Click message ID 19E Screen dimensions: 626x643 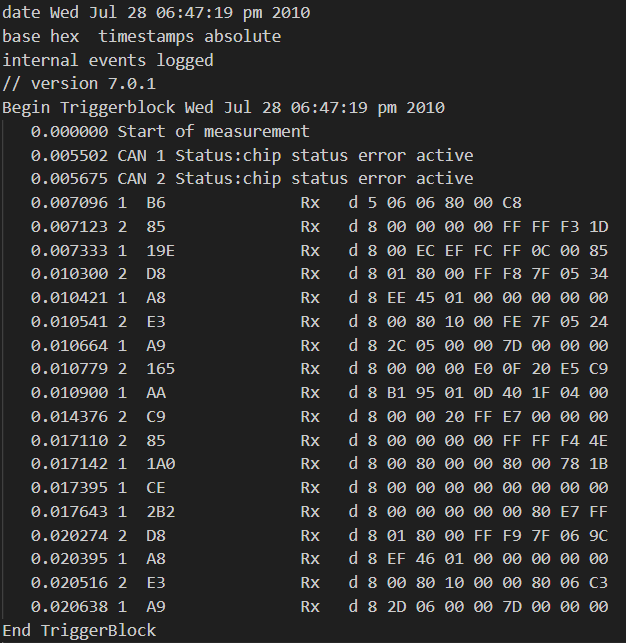160,249
